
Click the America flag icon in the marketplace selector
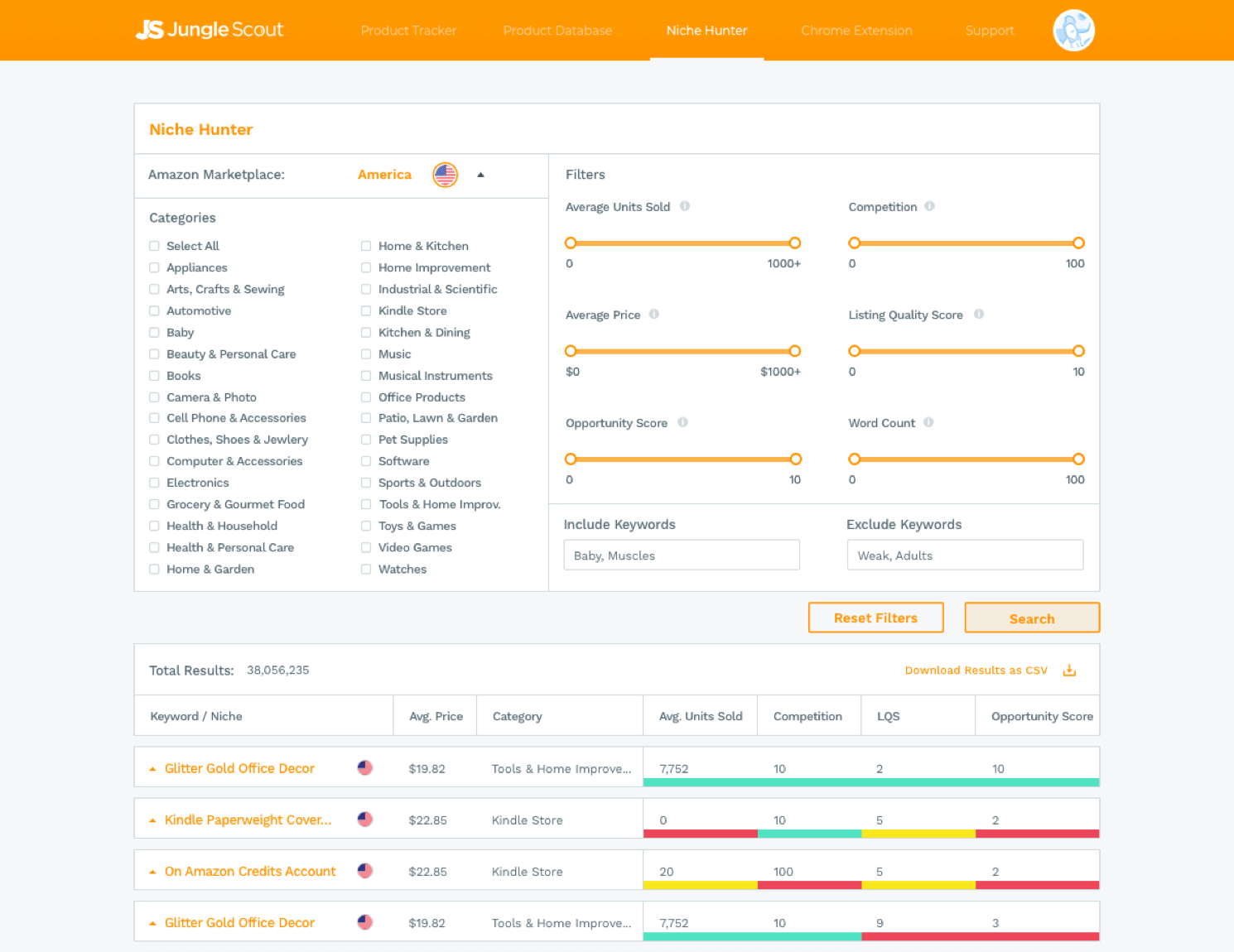pos(446,175)
